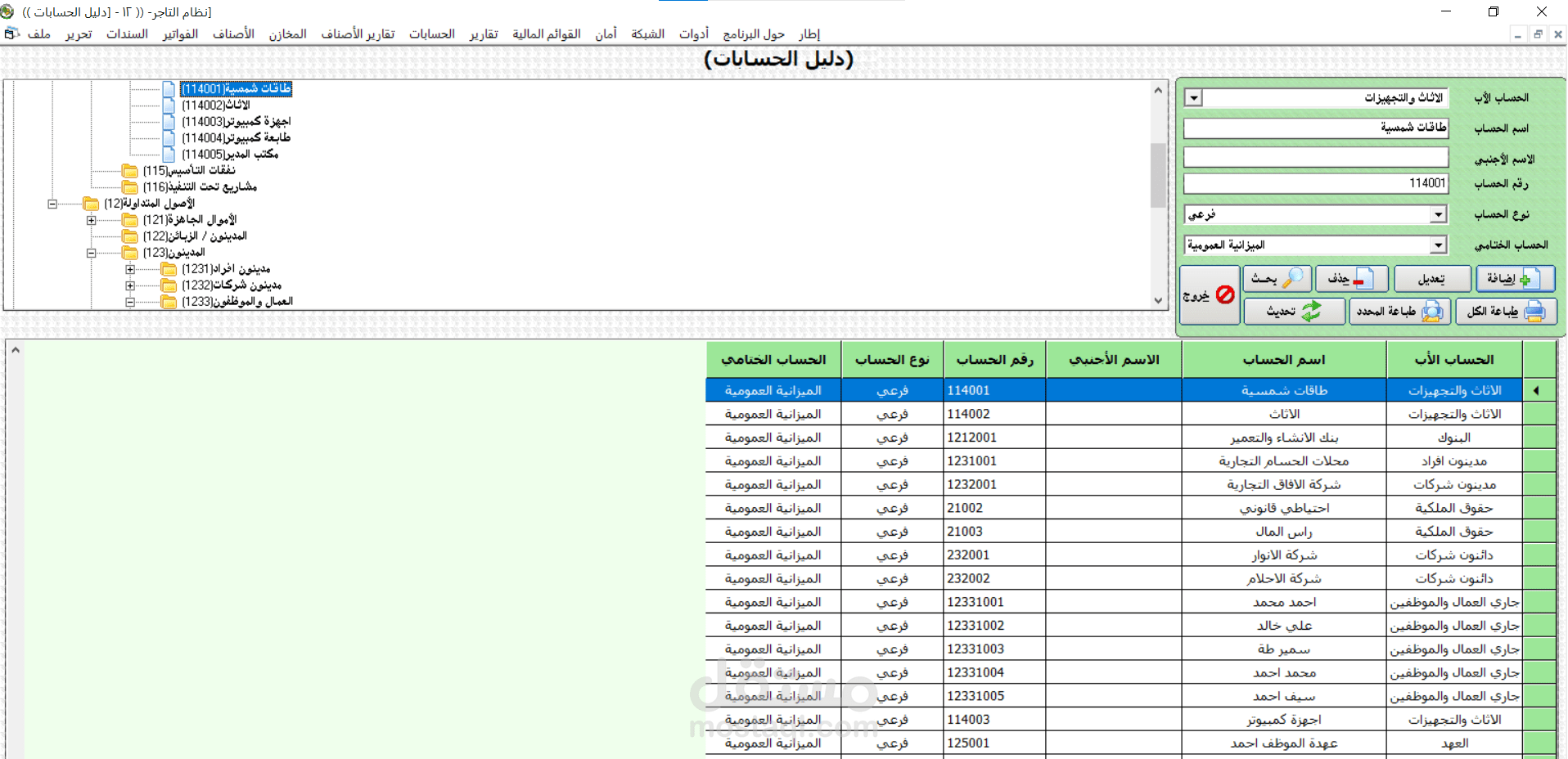Open search with the بحث button
Image resolution: width=1568 pixels, height=759 pixels.
pyautogui.click(x=1277, y=279)
